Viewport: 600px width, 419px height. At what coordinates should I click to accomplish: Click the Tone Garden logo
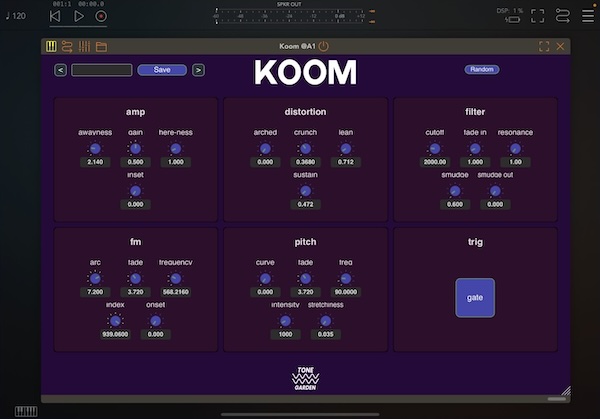305,379
